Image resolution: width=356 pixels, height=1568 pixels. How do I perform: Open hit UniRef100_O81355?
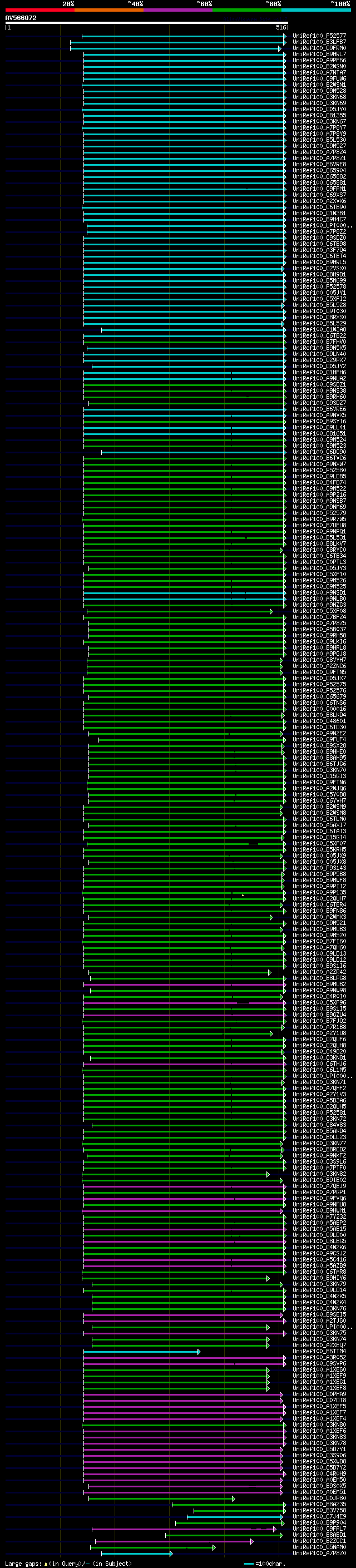click(x=319, y=116)
